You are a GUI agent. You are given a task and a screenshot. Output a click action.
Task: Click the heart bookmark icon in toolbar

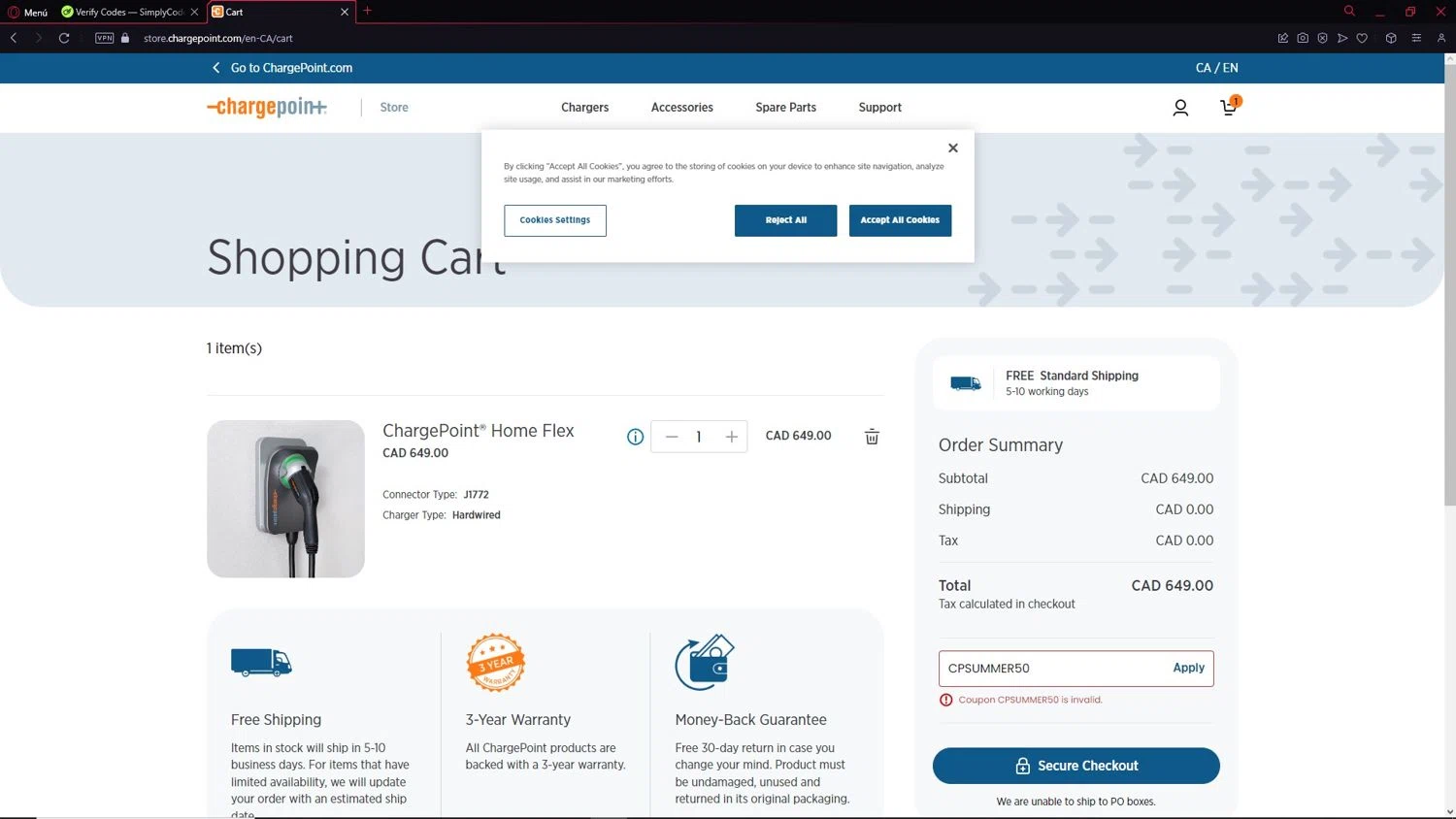1362,38
